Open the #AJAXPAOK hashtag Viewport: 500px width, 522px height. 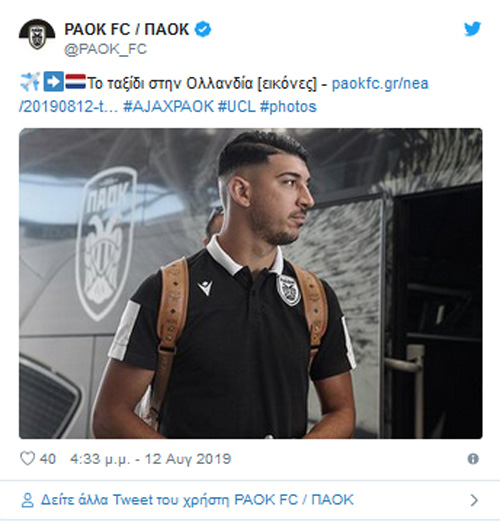coord(168,107)
